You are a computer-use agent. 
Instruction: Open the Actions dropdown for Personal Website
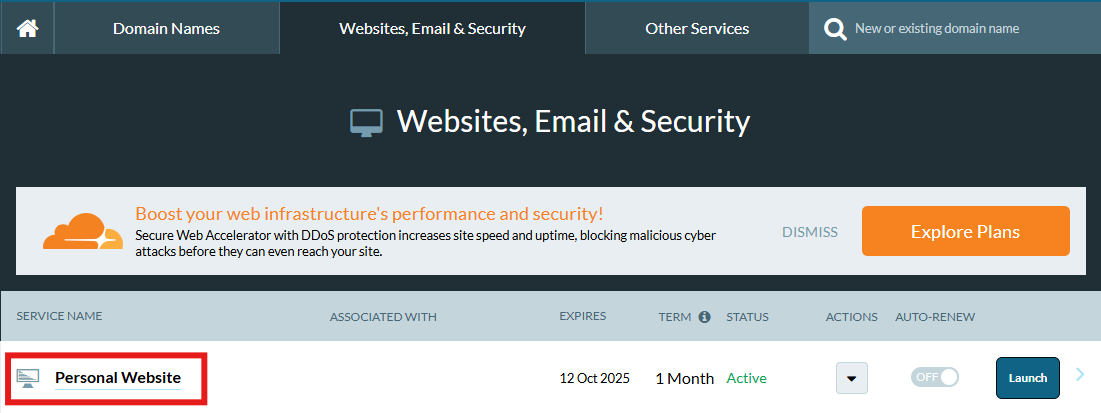pos(851,378)
